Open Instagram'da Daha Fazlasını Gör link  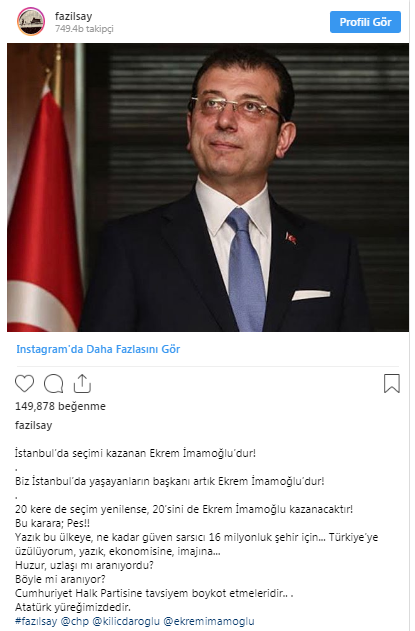98,349
